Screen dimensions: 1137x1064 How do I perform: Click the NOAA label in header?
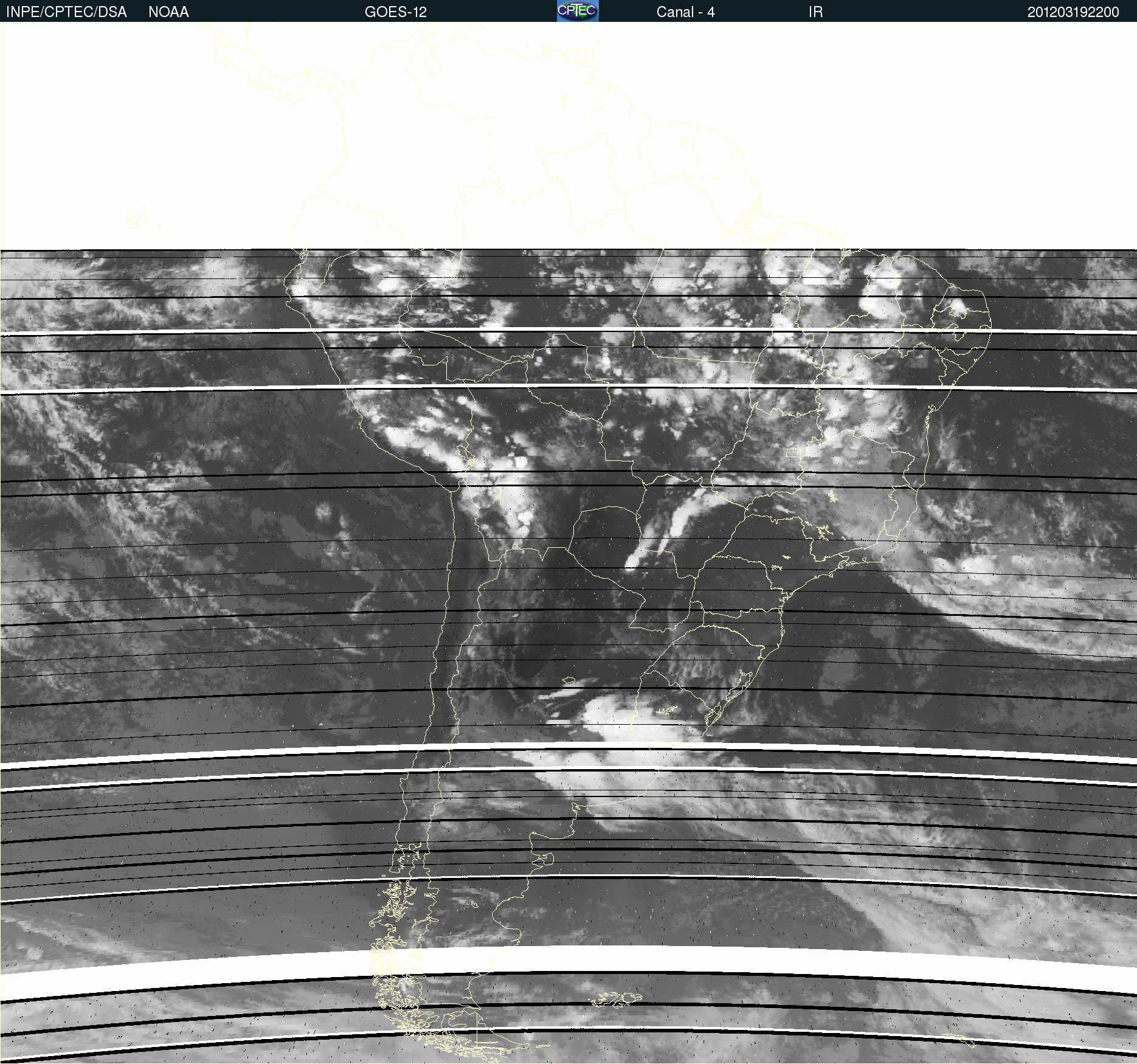coord(168,12)
